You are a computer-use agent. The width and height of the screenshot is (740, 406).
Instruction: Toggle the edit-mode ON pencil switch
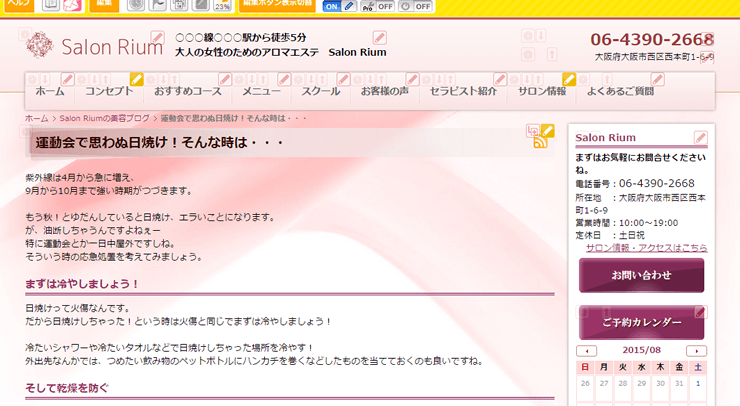coord(339,6)
